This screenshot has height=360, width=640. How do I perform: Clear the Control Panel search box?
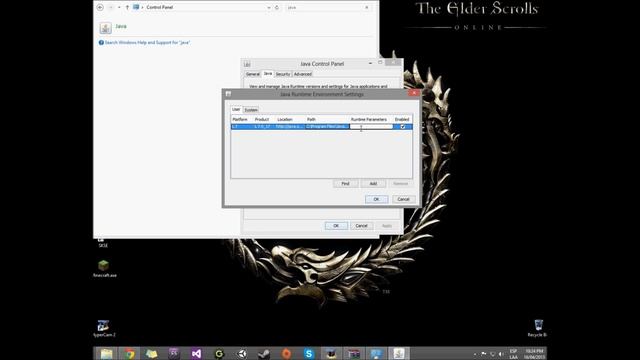click(367, 7)
